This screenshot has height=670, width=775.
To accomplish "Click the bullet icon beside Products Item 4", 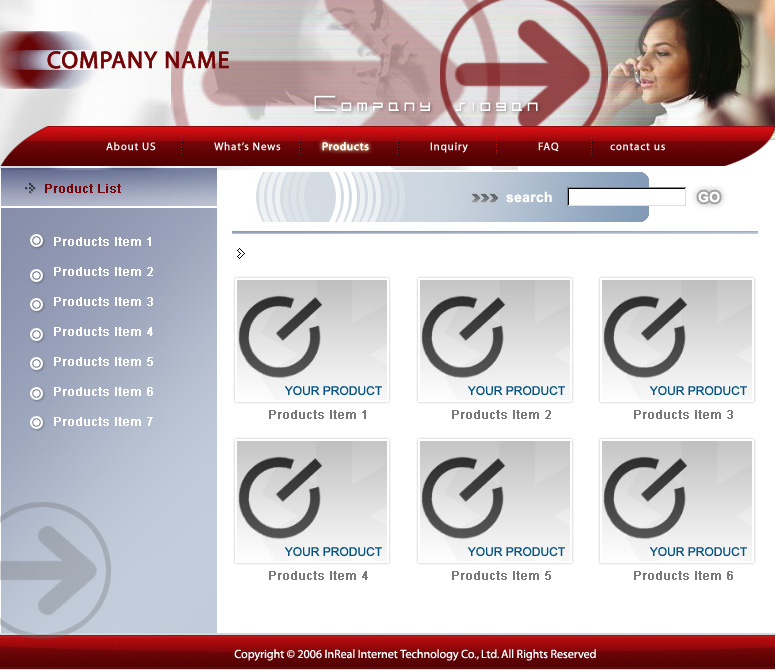I will click(37, 333).
